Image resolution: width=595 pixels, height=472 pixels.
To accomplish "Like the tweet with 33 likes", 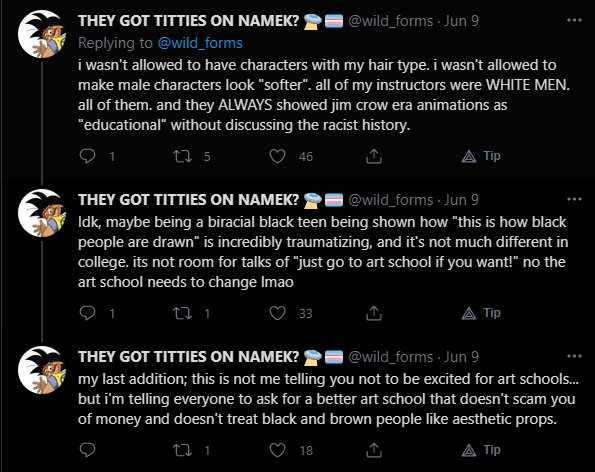I will click(277, 313).
